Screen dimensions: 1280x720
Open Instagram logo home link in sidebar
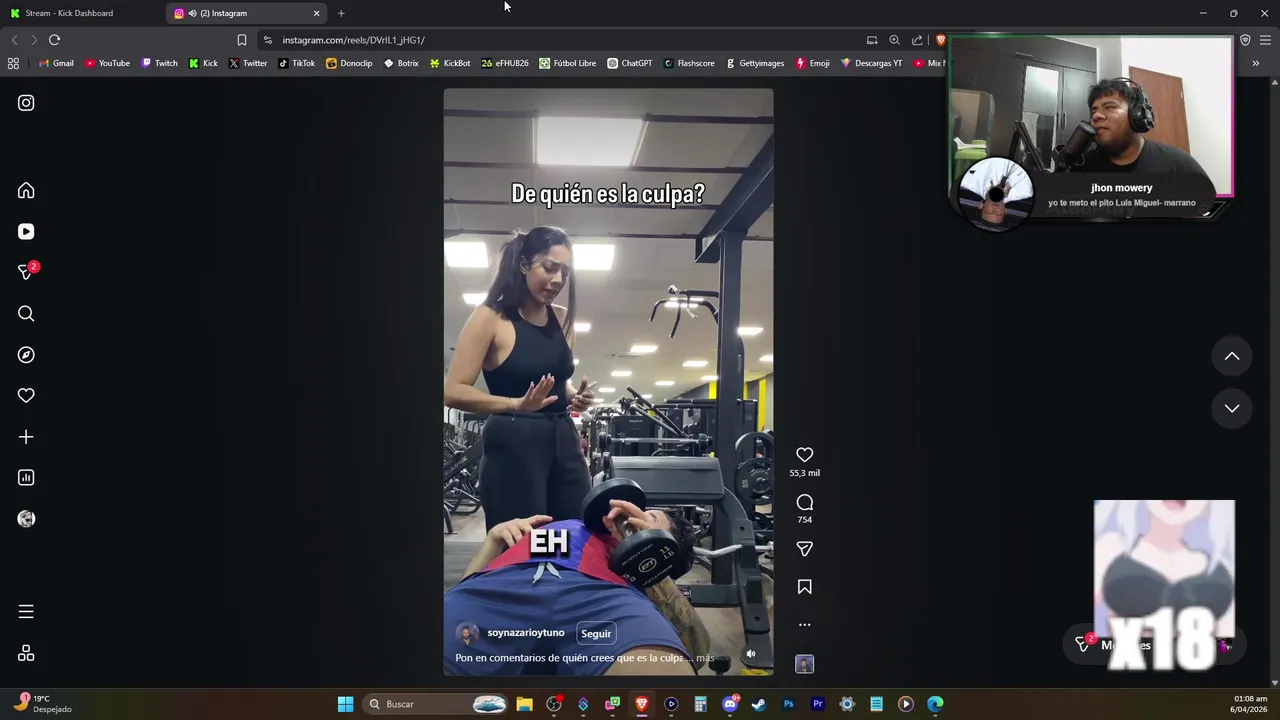[26, 103]
